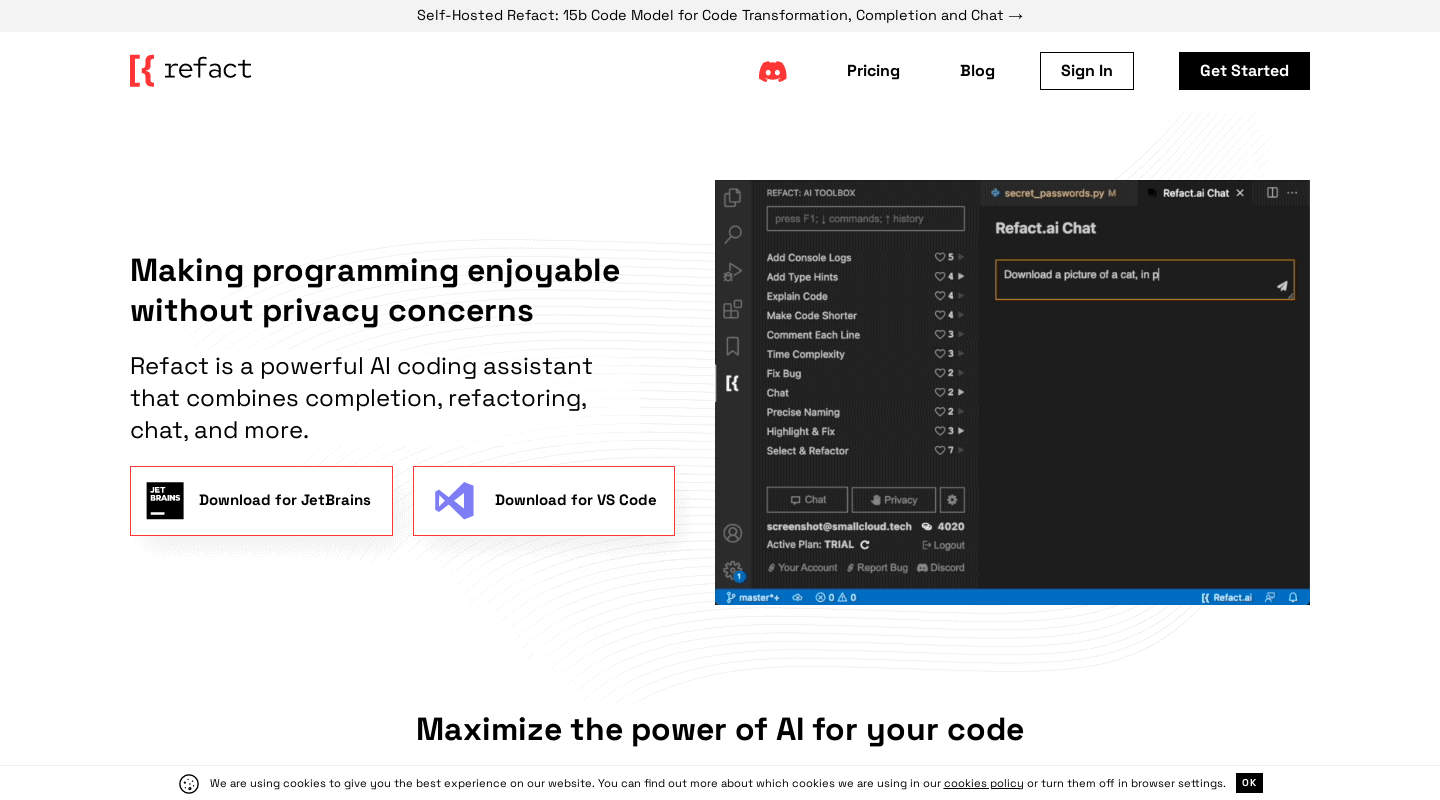Toggle the heart for Comment Each Line

(940, 335)
